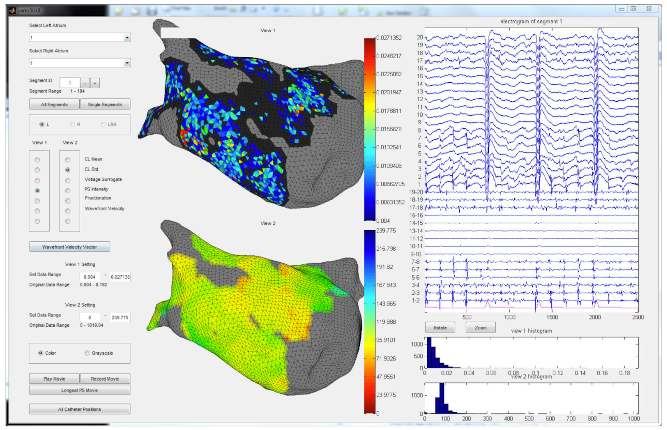Image resolution: width=667 pixels, height=430 pixels.
Task: Decrease Segment ID with the minus button
Action: pyautogui.click(x=84, y=80)
